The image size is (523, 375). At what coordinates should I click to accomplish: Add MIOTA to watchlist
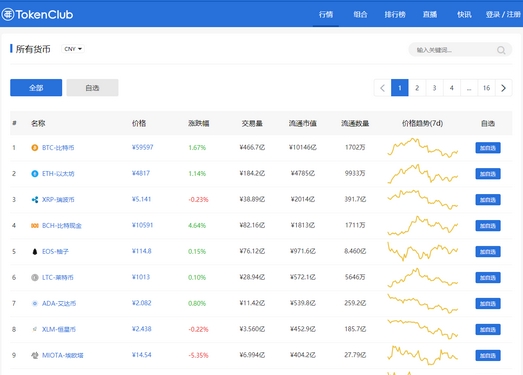click(x=488, y=356)
